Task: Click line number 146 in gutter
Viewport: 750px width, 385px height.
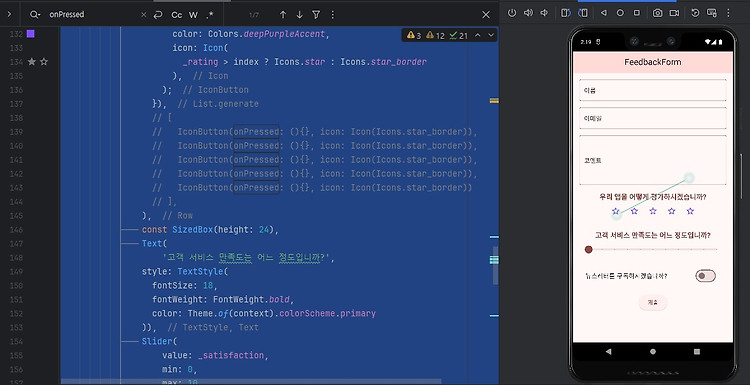Action: [x=16, y=230]
